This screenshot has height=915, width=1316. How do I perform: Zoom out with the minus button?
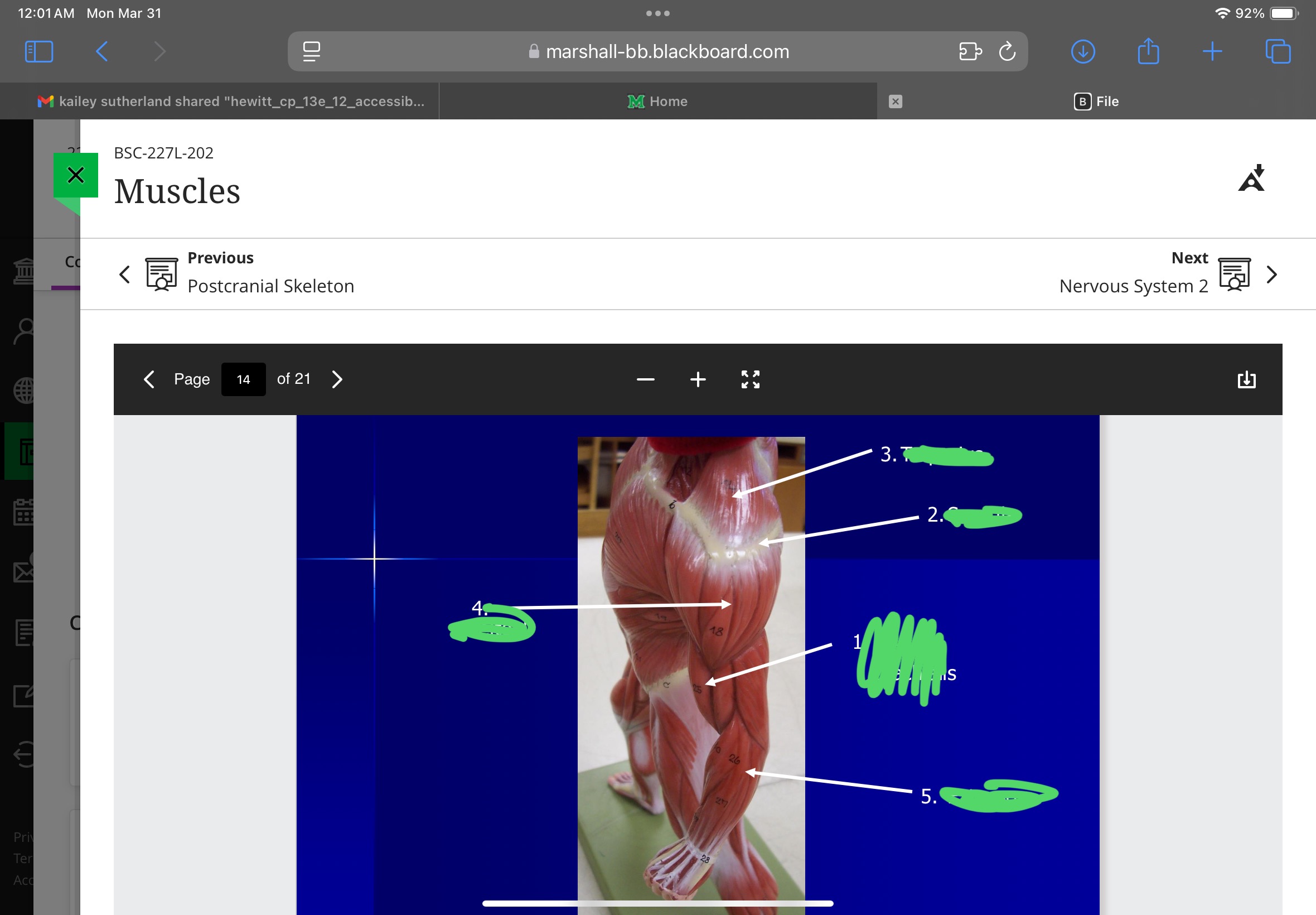tap(645, 379)
